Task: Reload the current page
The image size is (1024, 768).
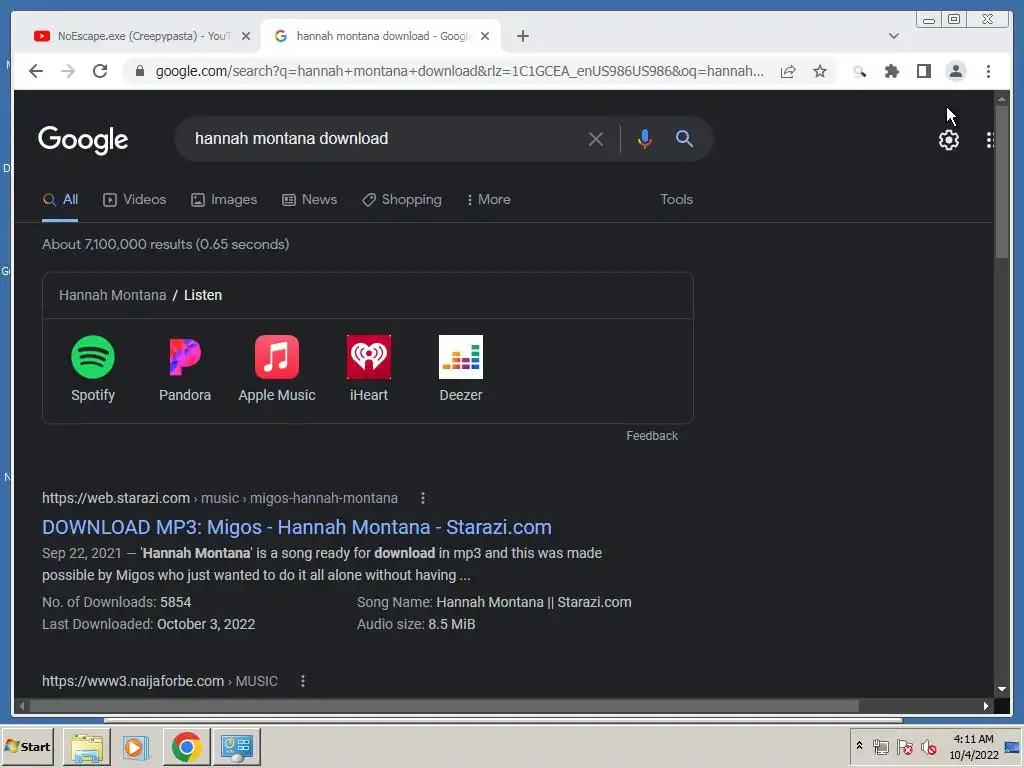Action: [100, 71]
